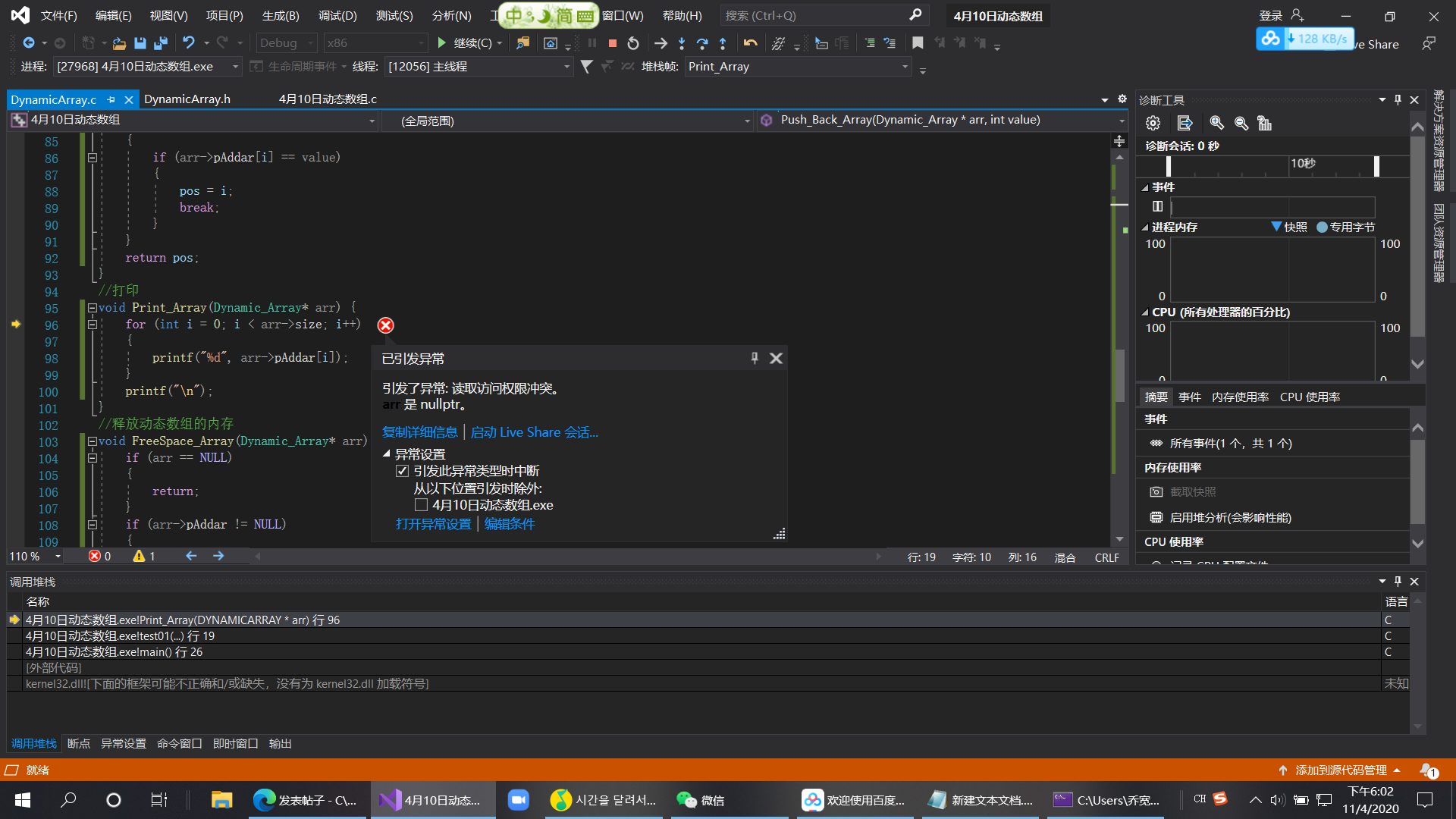
Task: Show next statement arrow icon
Action: [x=661, y=43]
